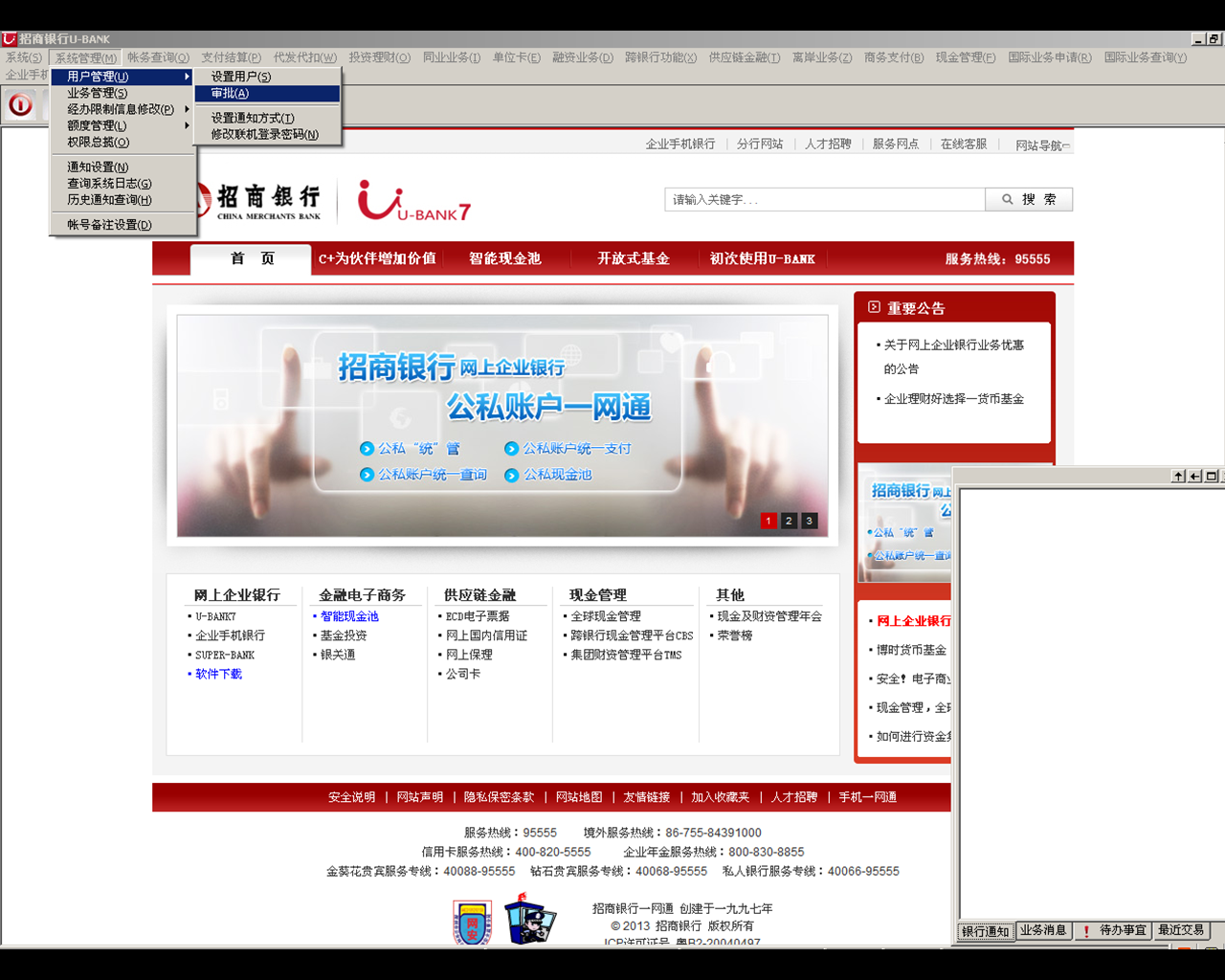The width and height of the screenshot is (1225, 980).
Task: Open the 系统(S) menu
Action: [x=24, y=57]
